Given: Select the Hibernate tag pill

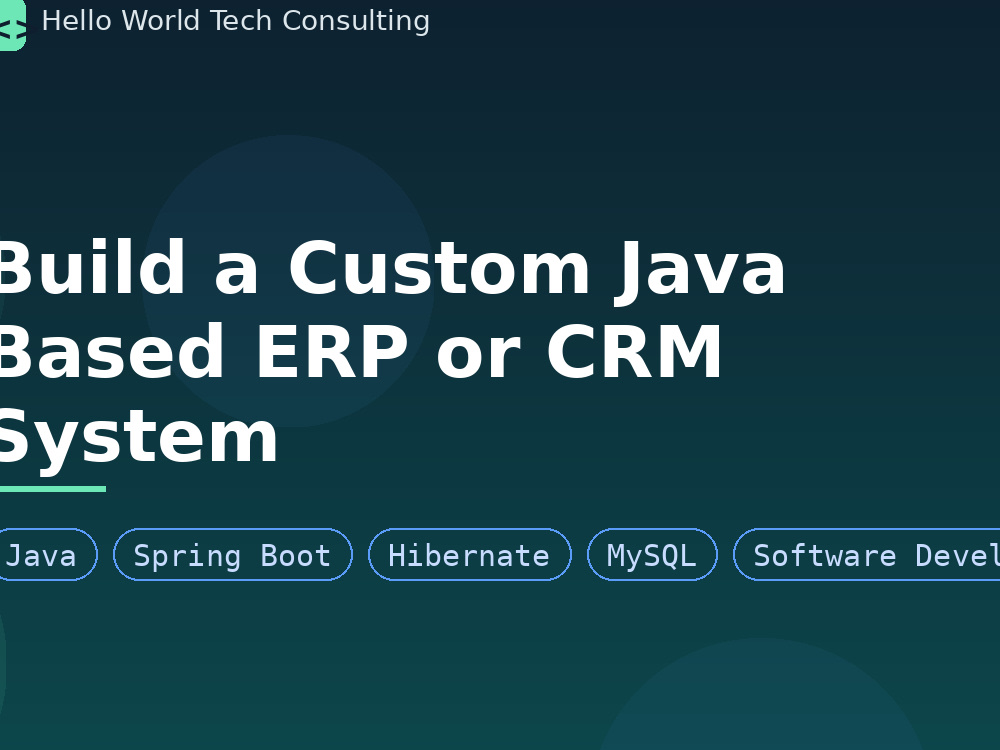Looking at the screenshot, I should point(469,555).
